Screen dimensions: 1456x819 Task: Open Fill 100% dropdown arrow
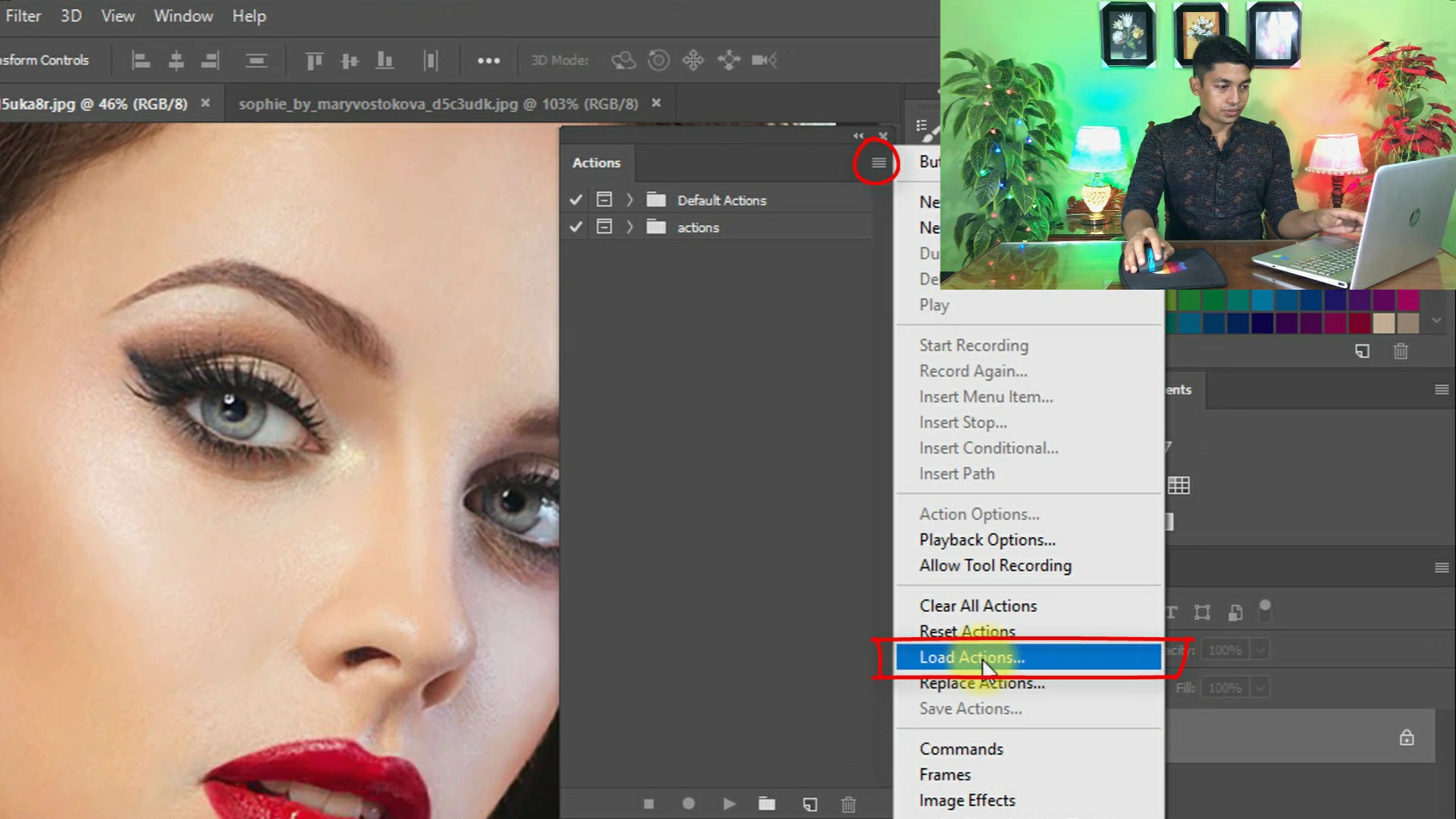click(1260, 688)
